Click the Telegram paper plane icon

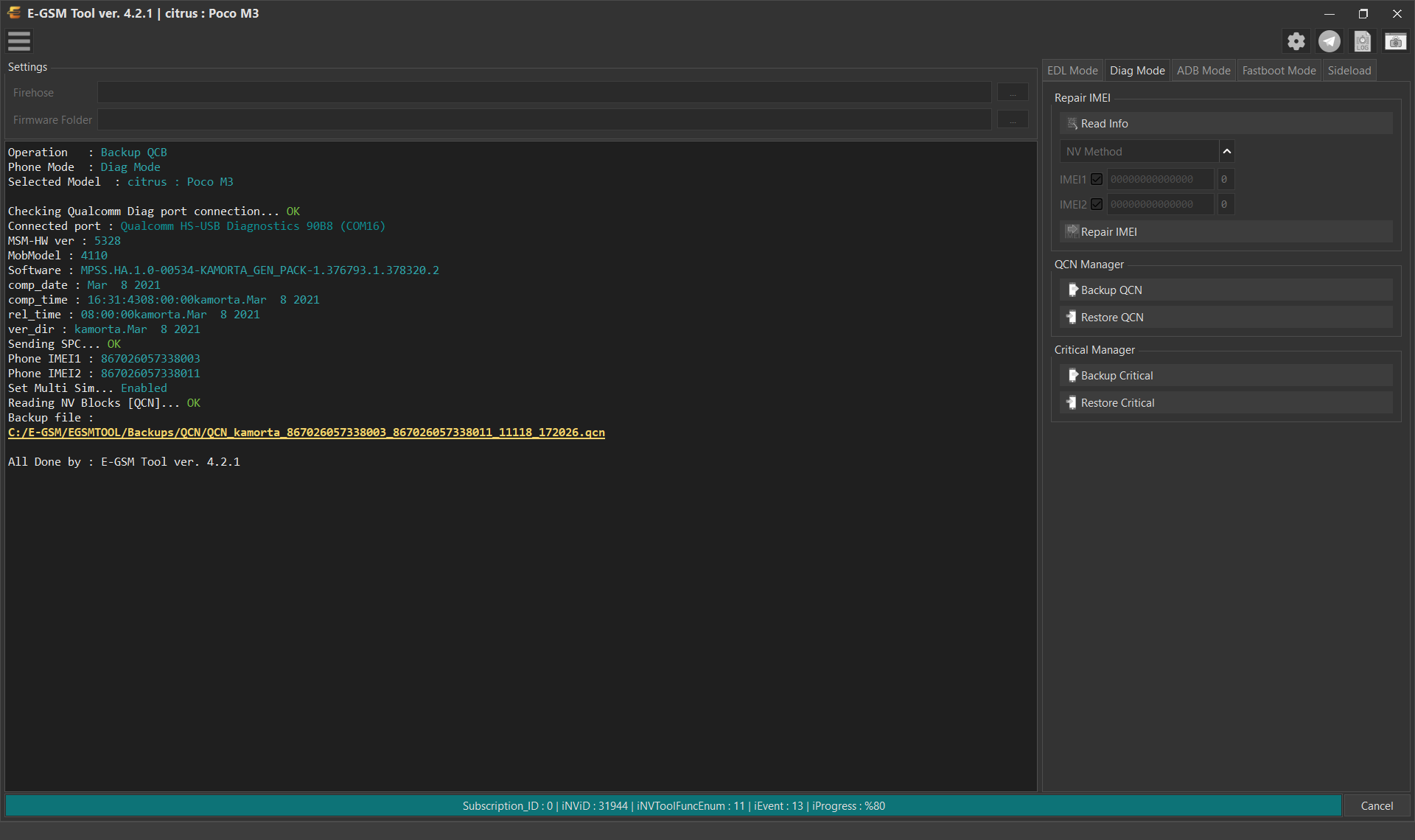coord(1330,41)
